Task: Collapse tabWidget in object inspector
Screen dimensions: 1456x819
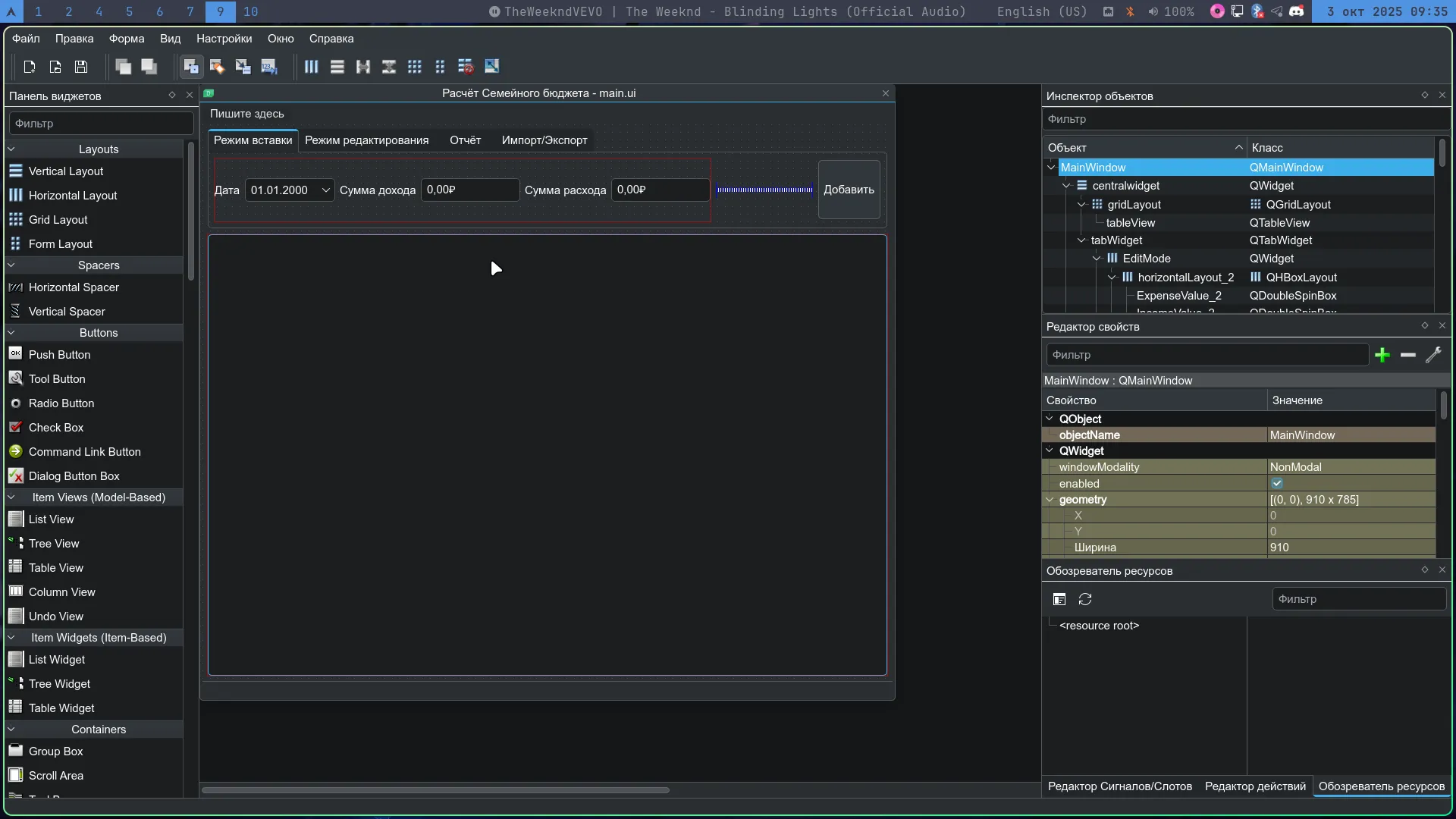Action: click(1082, 240)
